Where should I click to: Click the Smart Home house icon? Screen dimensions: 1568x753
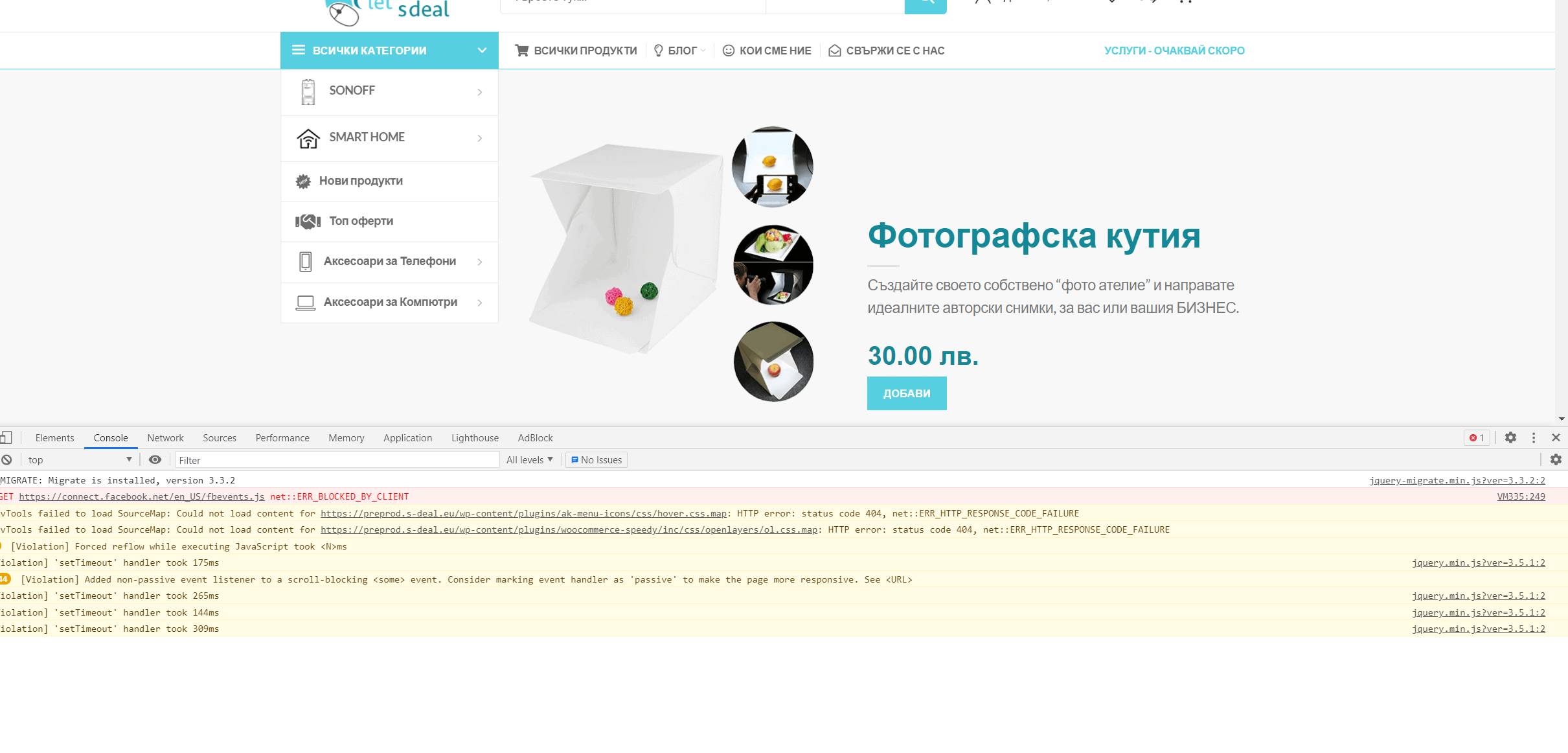[308, 138]
